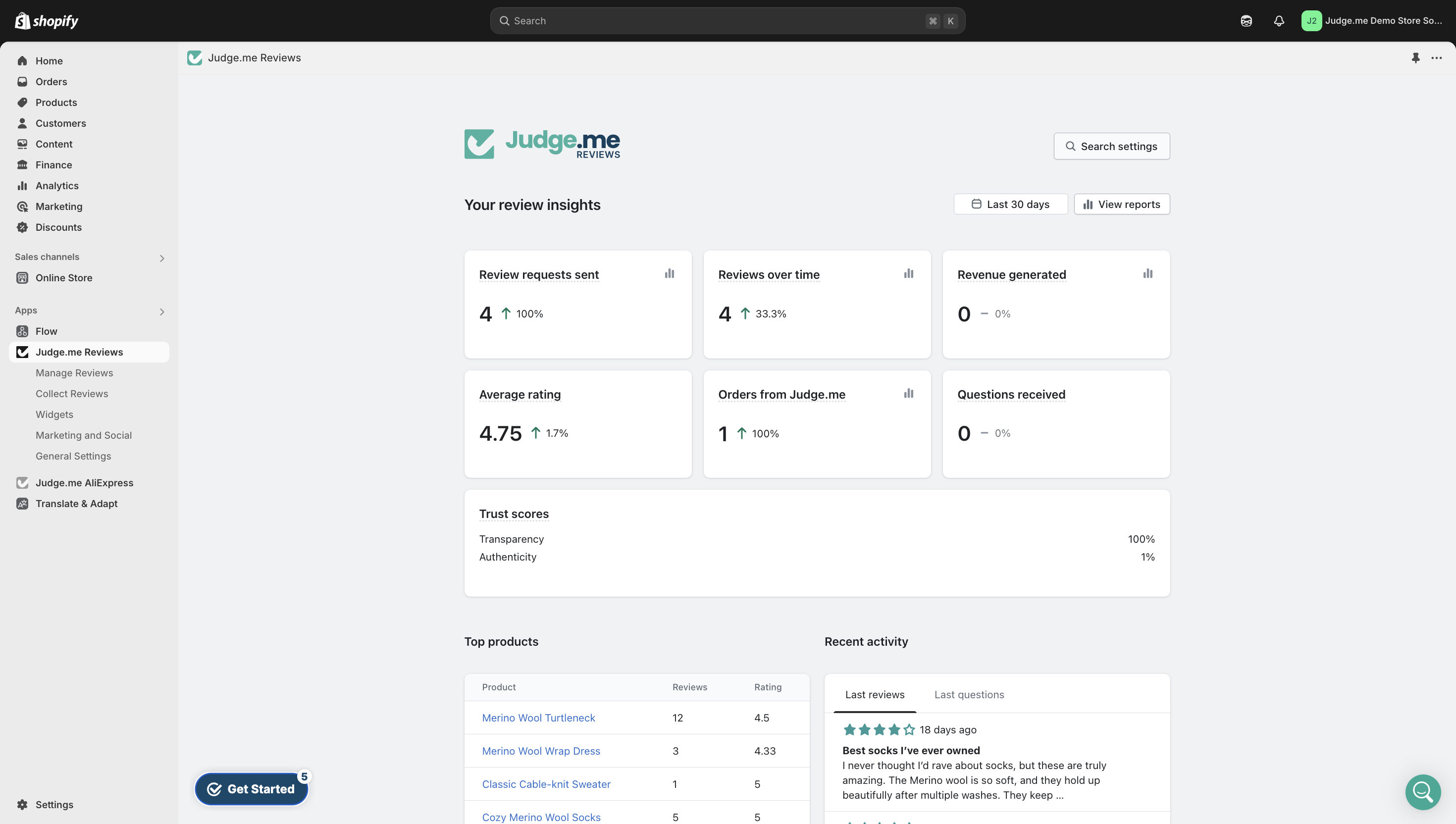Click the Products tag icon
The image size is (1456, 824).
pos(22,103)
